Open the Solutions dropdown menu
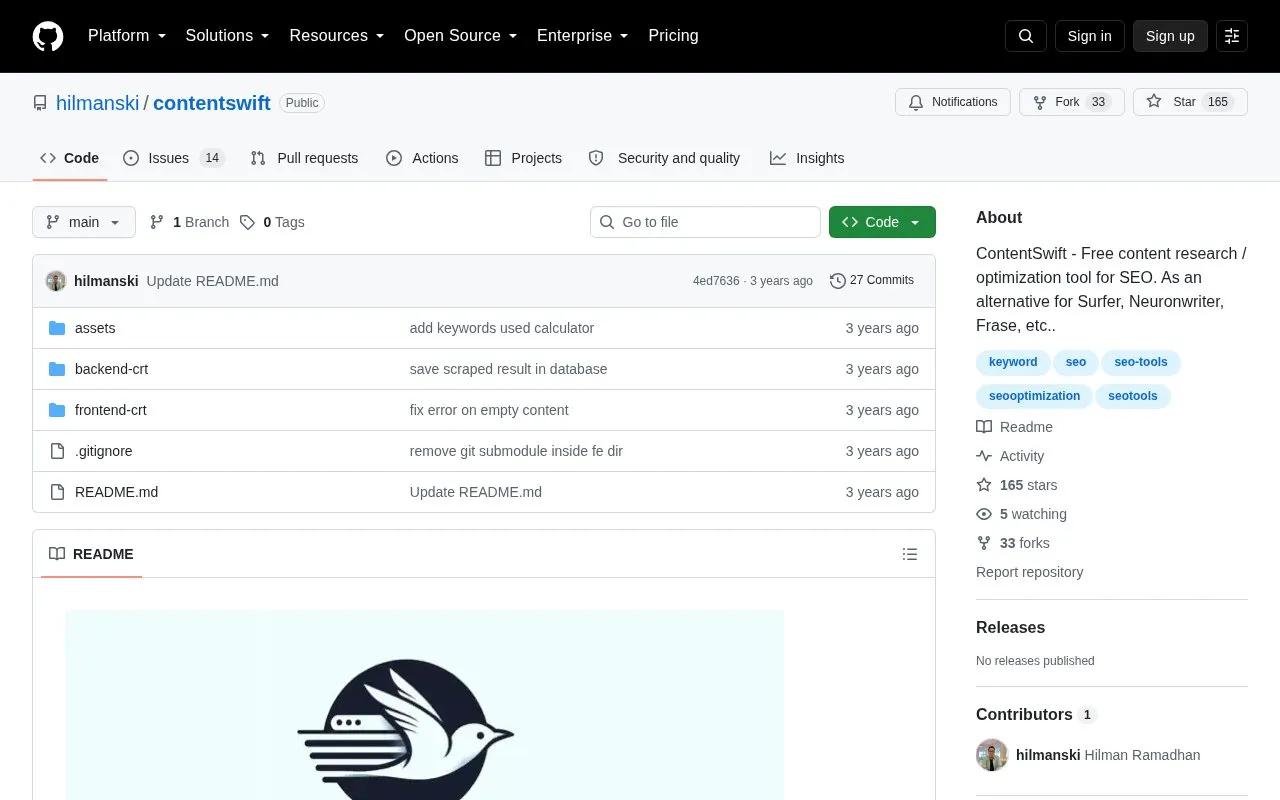The image size is (1280, 800). point(227,36)
